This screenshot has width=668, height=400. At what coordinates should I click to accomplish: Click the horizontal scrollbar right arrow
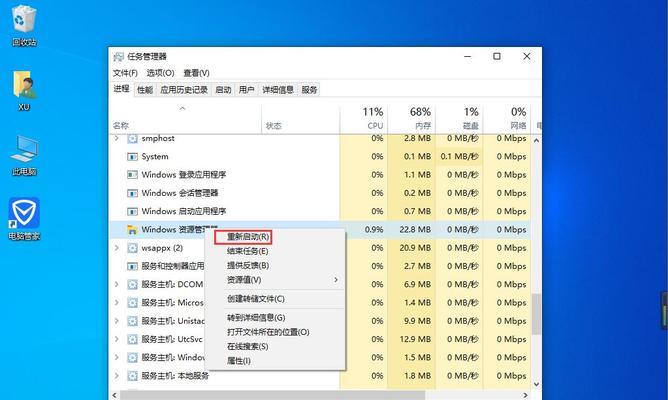click(526, 395)
